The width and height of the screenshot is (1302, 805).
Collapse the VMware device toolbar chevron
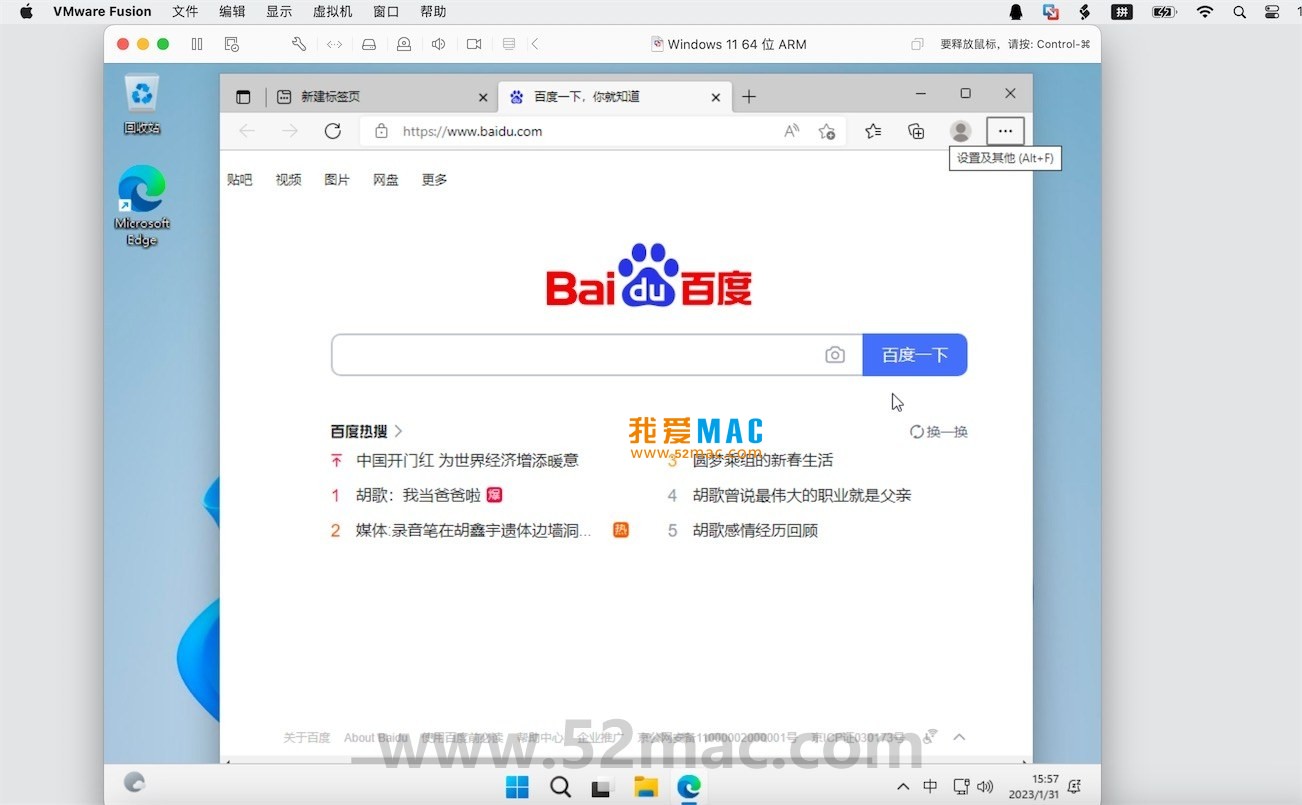point(535,44)
